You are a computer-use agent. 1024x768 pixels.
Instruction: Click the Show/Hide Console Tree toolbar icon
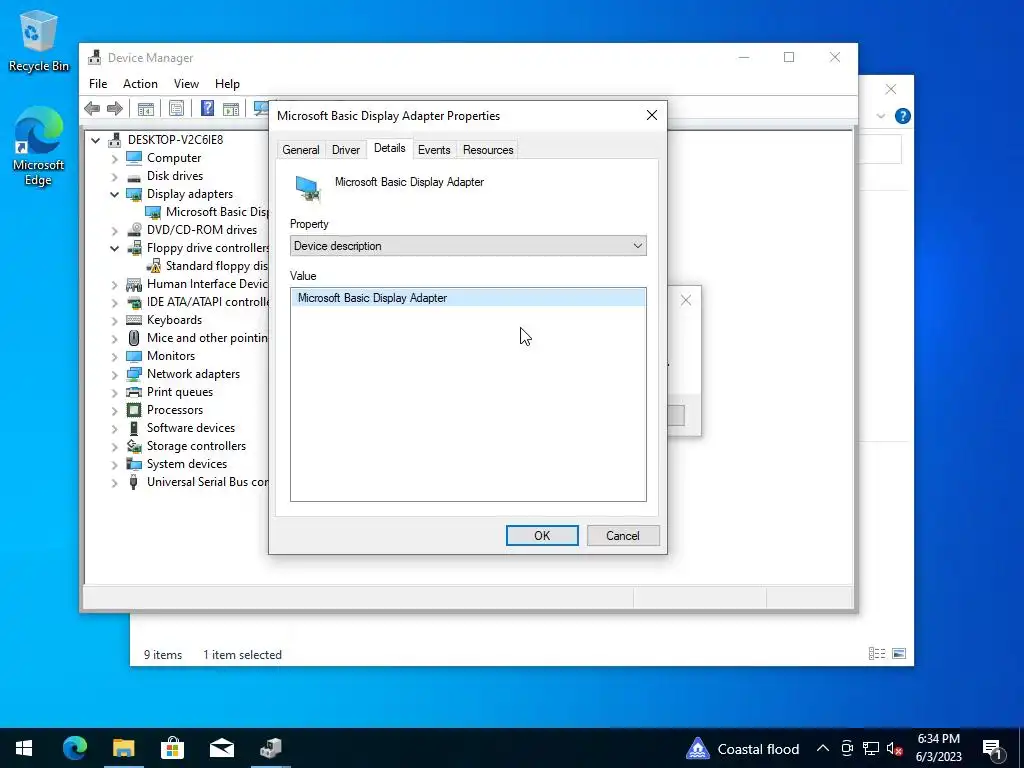point(146,108)
